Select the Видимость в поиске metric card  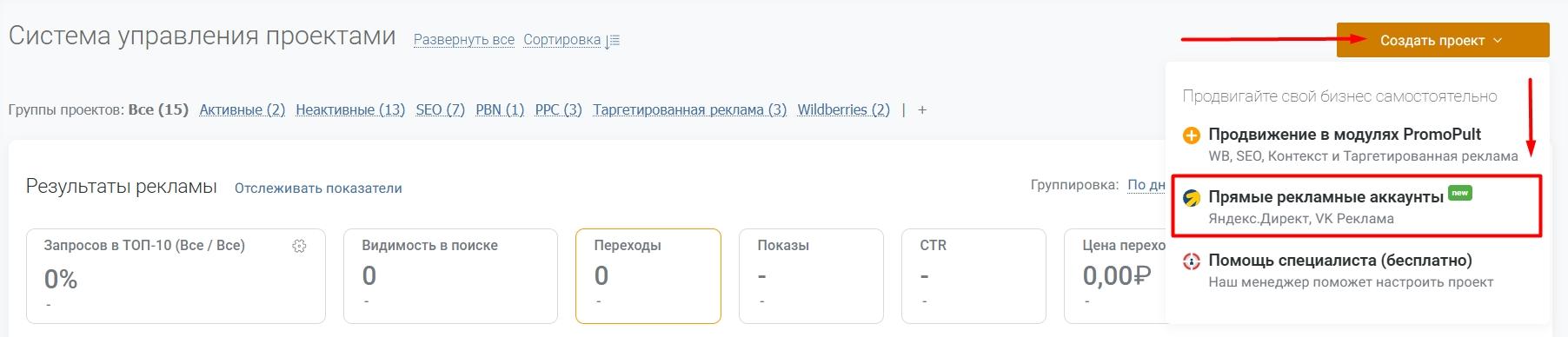[450, 276]
